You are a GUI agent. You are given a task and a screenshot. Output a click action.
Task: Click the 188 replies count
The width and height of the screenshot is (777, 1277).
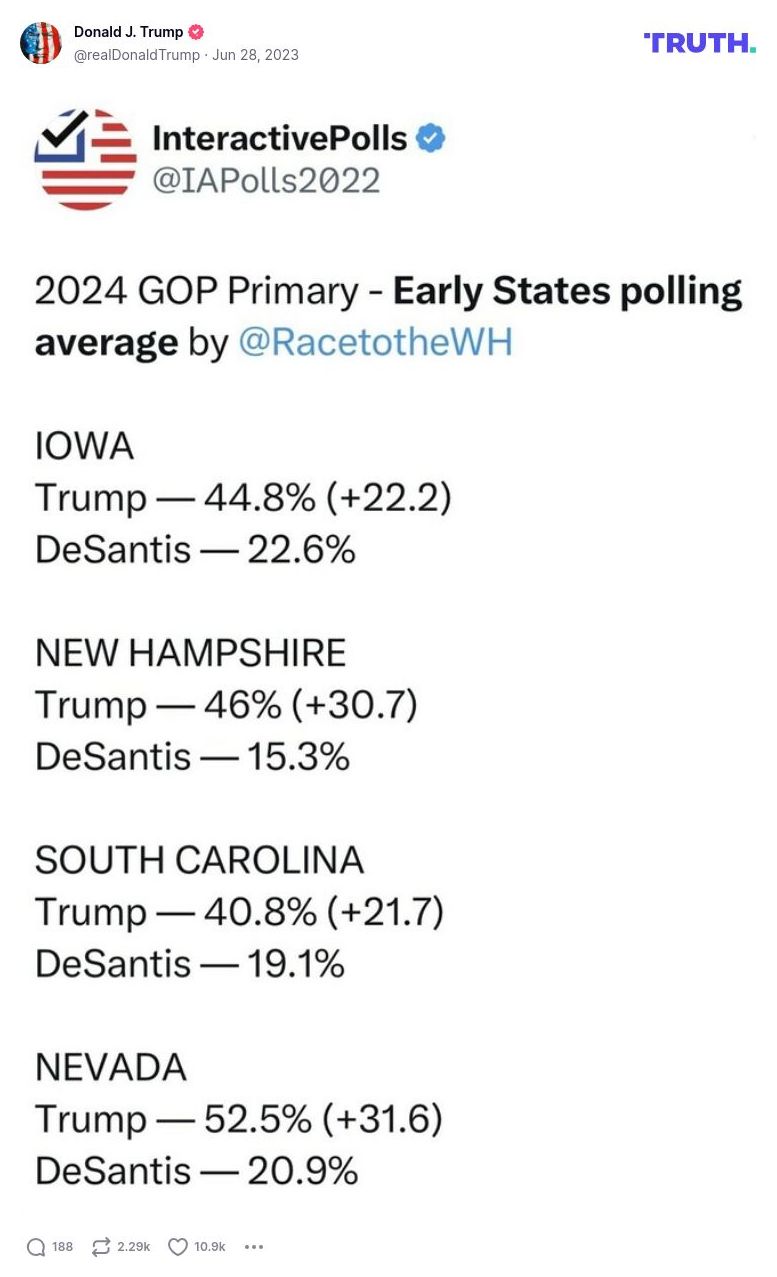click(x=62, y=1247)
